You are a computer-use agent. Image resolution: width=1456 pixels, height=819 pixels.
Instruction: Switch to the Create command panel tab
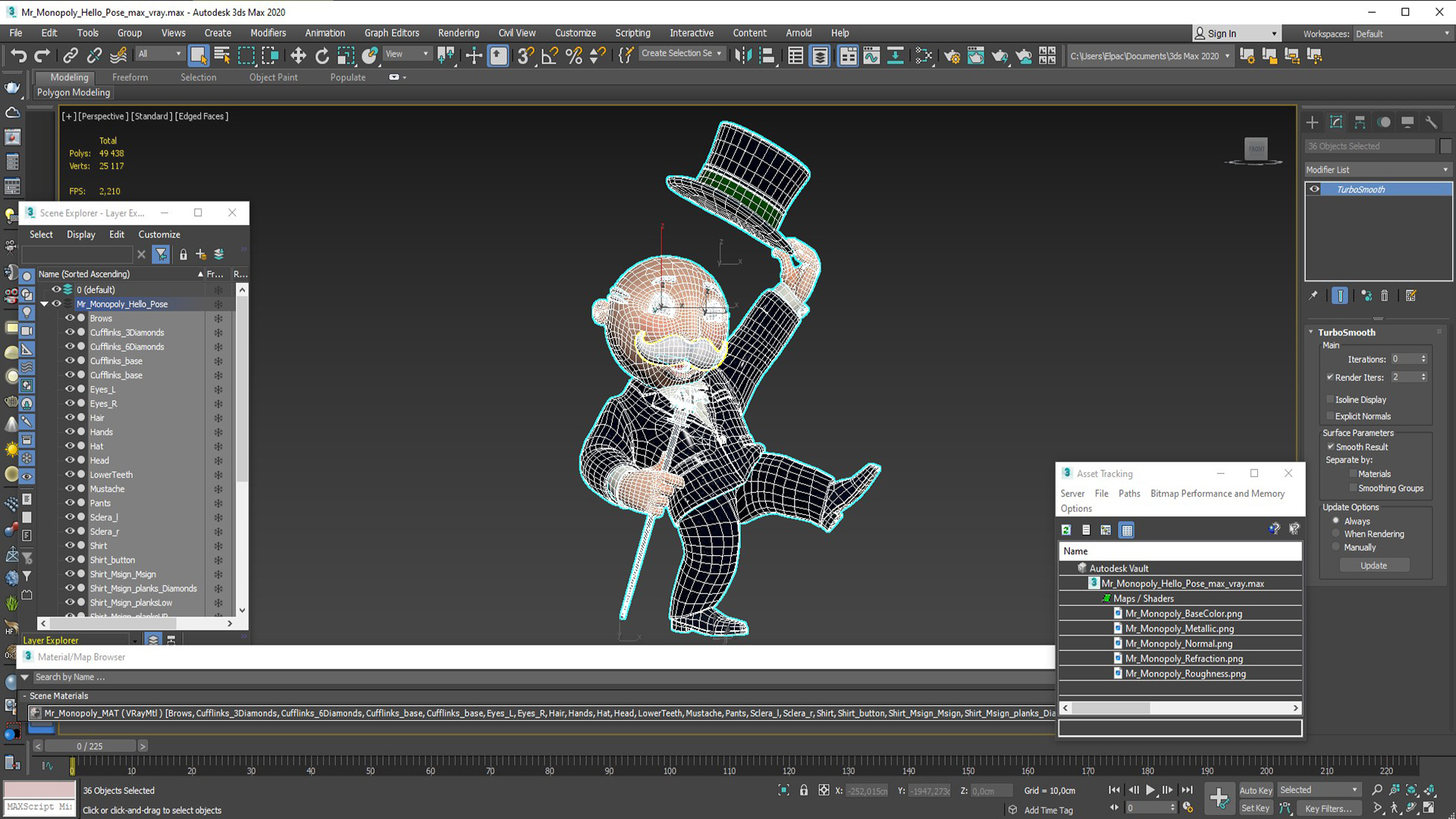[1312, 122]
